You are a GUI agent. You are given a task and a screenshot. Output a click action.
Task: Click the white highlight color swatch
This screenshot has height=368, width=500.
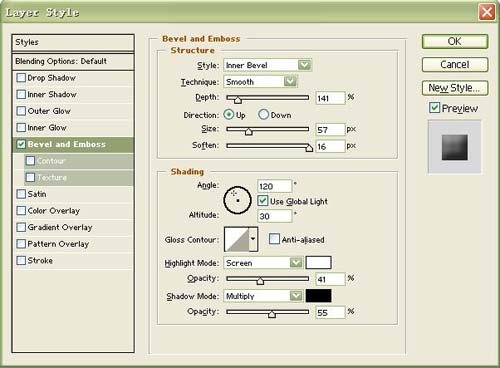point(318,262)
